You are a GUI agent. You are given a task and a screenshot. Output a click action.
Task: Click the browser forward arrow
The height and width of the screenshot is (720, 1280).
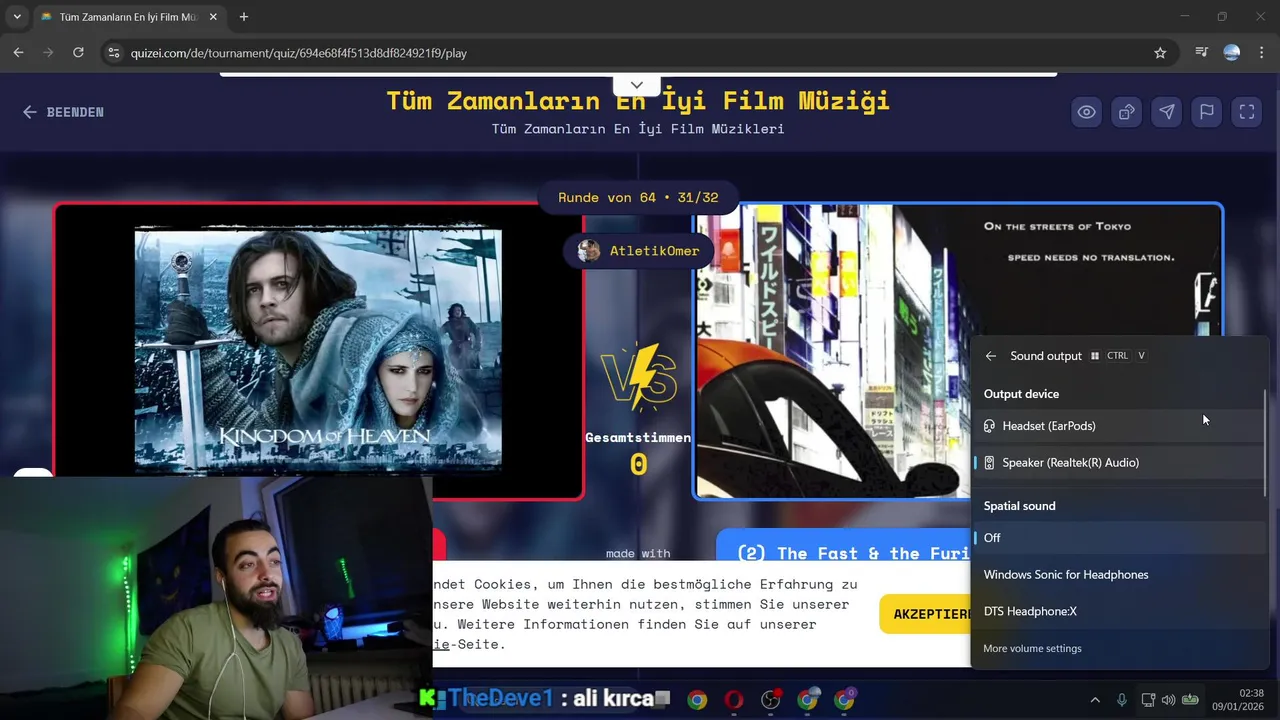(48, 53)
